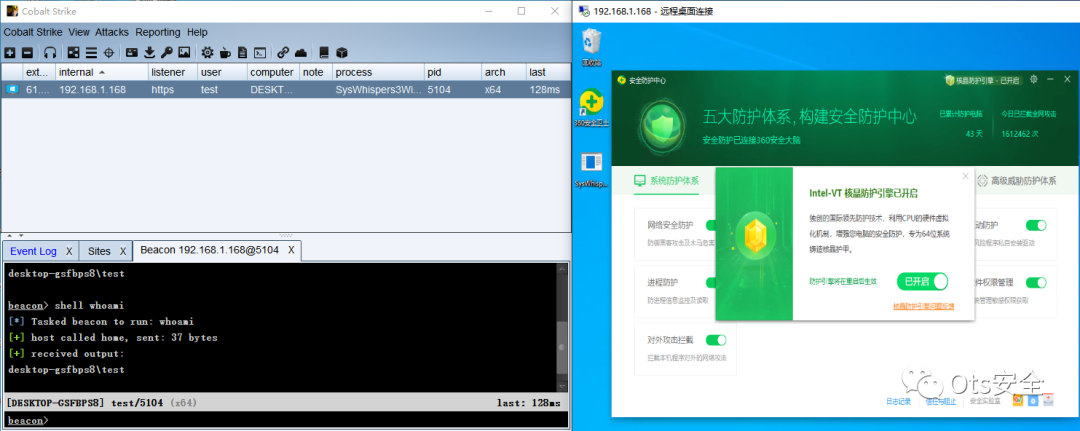Sort sessions by internal column header
1080x431 pixels.
(101, 72)
